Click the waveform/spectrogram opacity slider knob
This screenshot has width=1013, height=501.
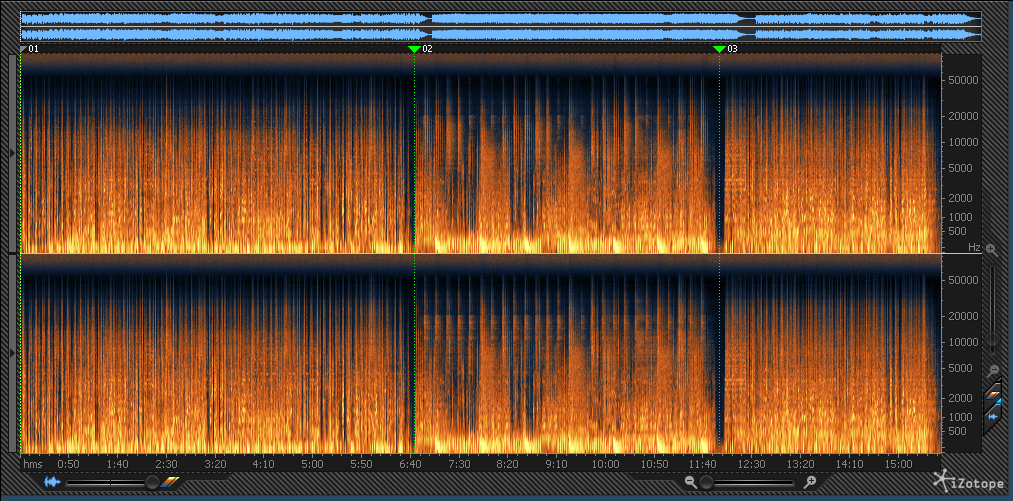click(x=151, y=482)
